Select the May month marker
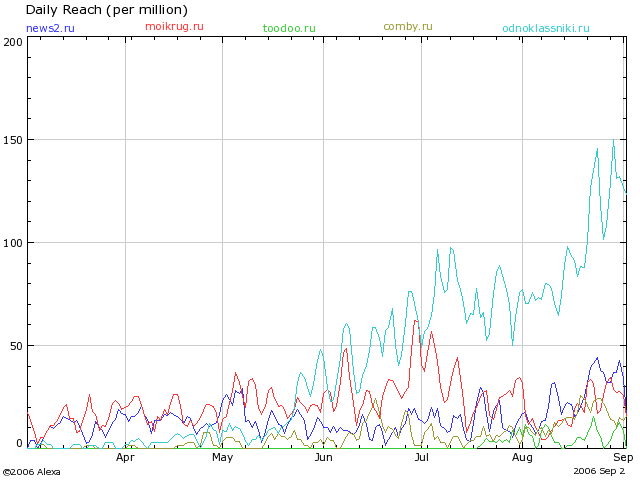 pos(222,457)
